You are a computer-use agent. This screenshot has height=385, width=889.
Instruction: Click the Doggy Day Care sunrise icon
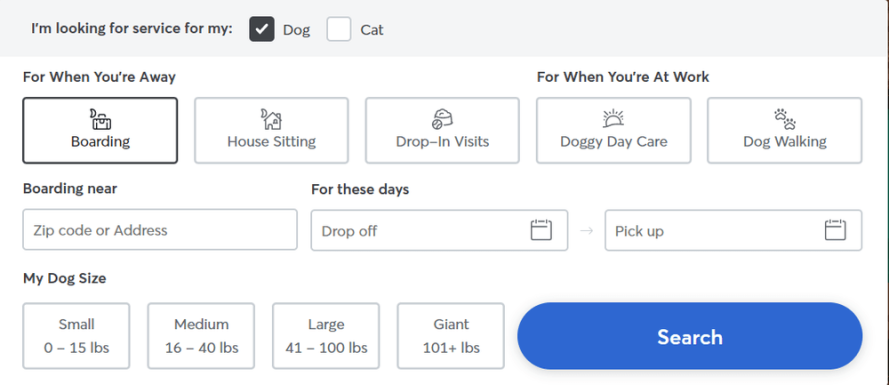pyautogui.click(x=613, y=119)
